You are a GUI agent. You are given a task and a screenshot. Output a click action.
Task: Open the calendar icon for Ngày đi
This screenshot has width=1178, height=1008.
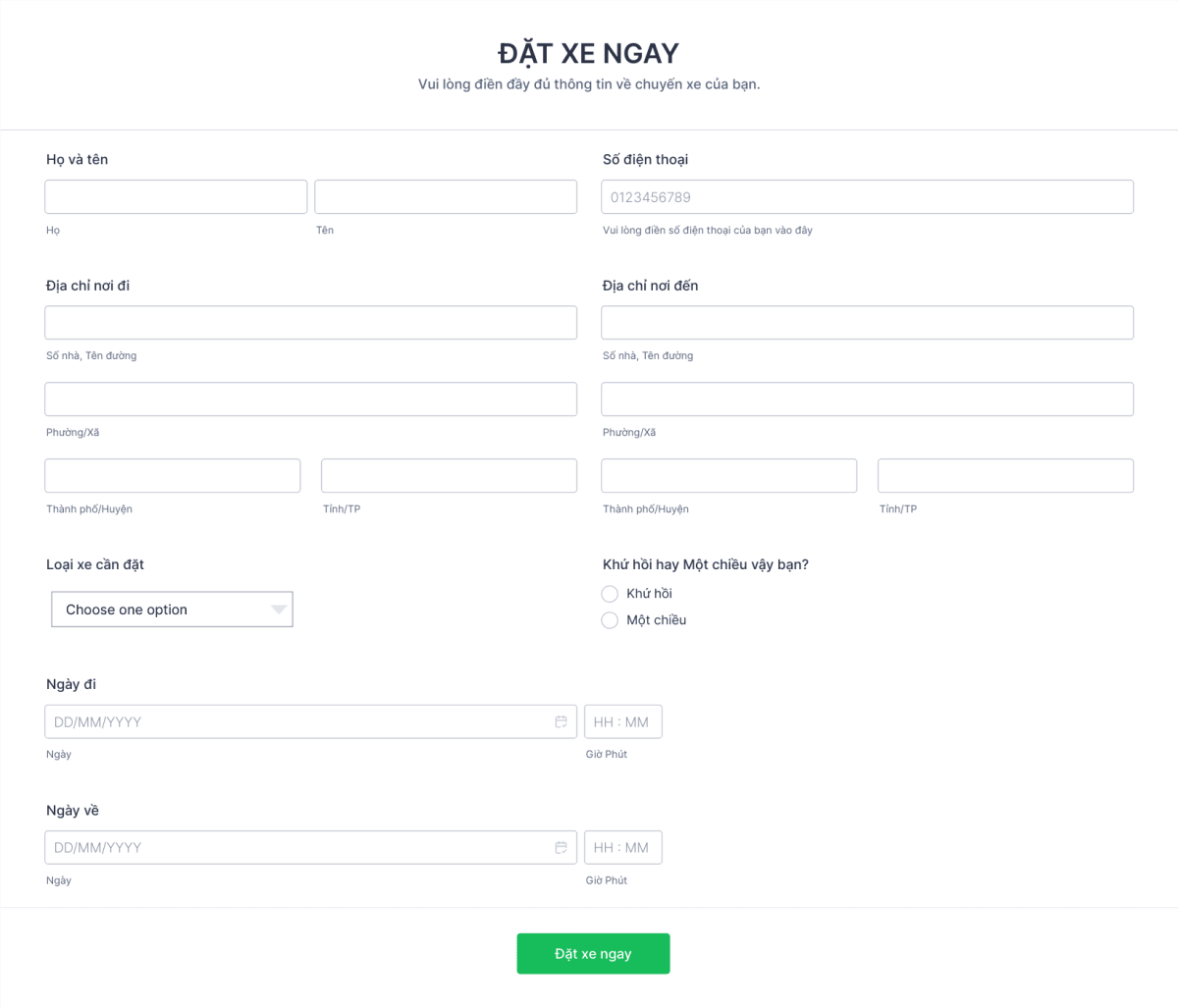pyautogui.click(x=561, y=721)
